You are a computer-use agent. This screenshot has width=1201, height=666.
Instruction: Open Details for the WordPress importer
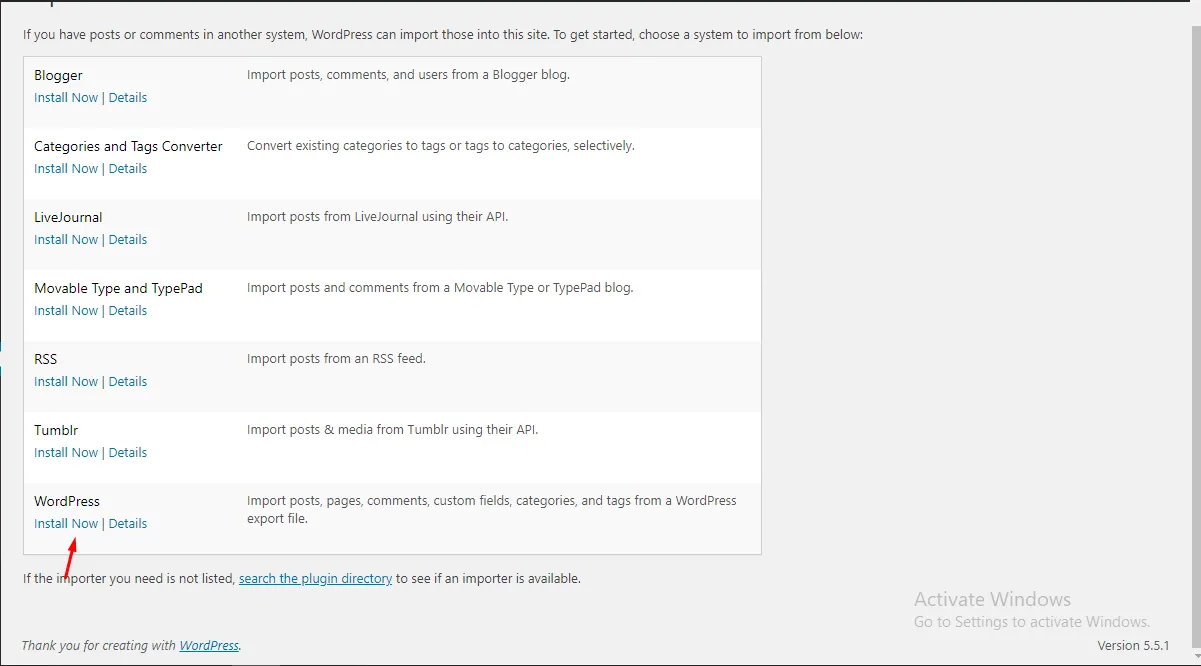(128, 524)
